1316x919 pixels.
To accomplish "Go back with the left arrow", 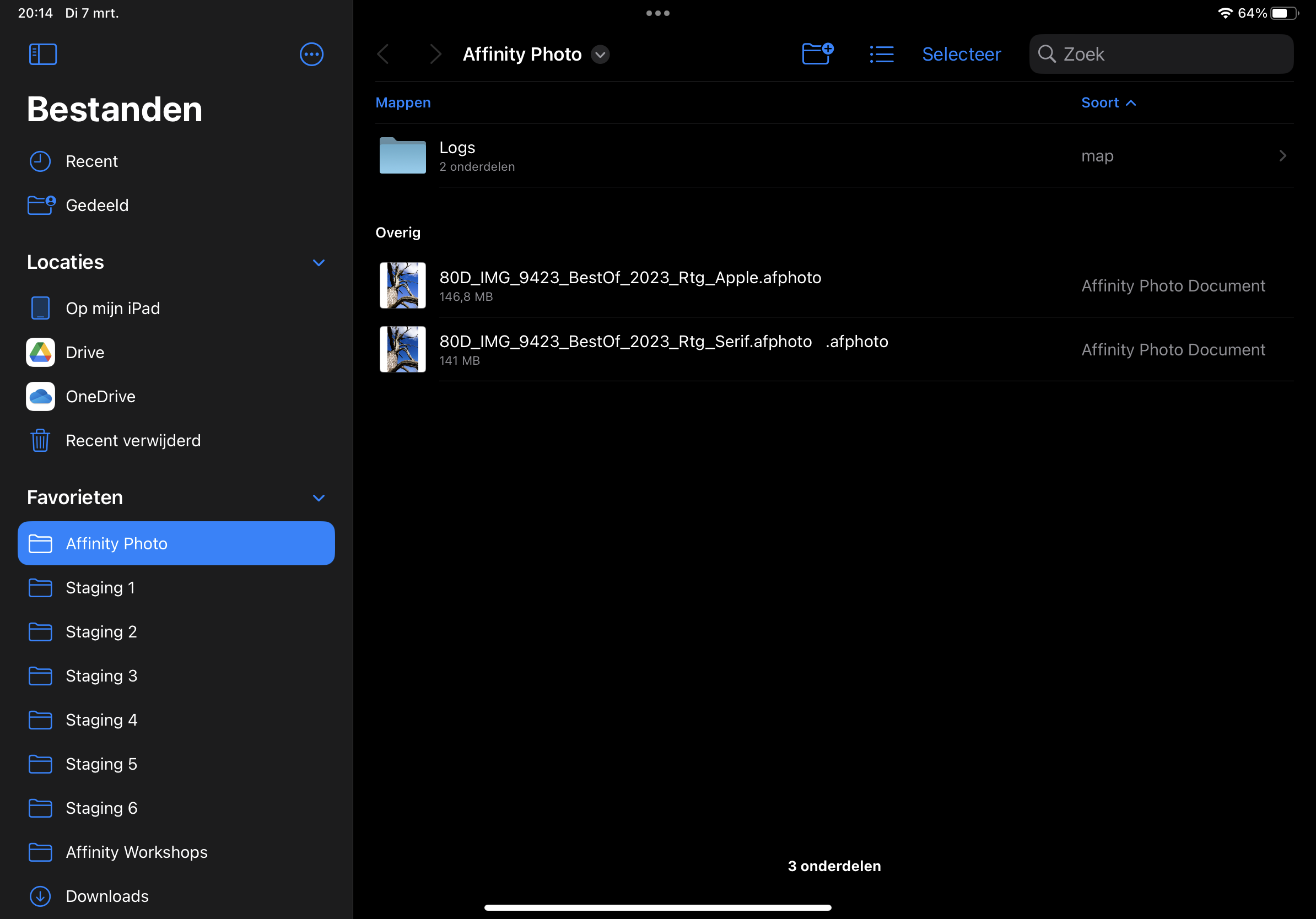I will point(384,55).
